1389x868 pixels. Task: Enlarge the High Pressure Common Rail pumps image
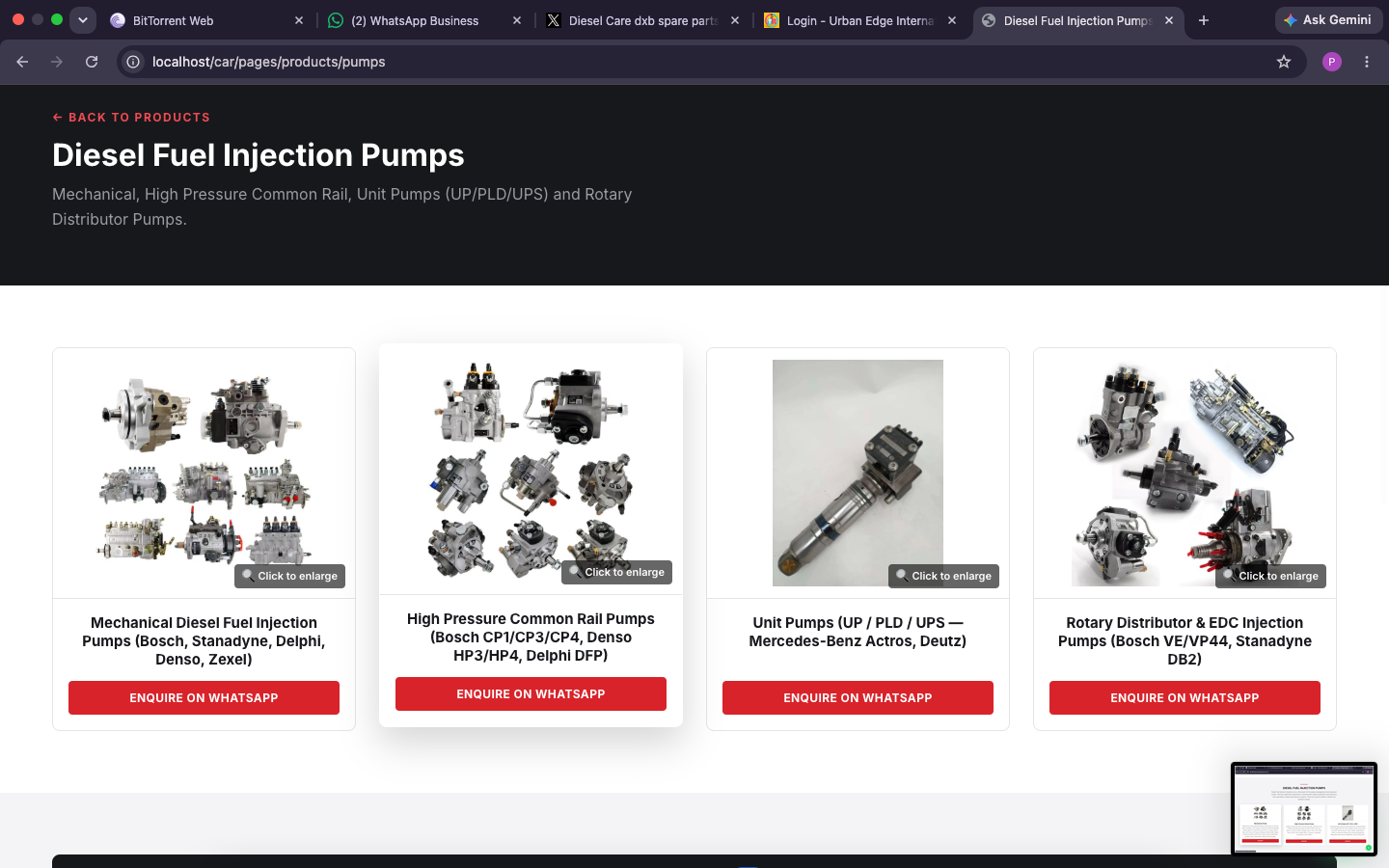531,469
